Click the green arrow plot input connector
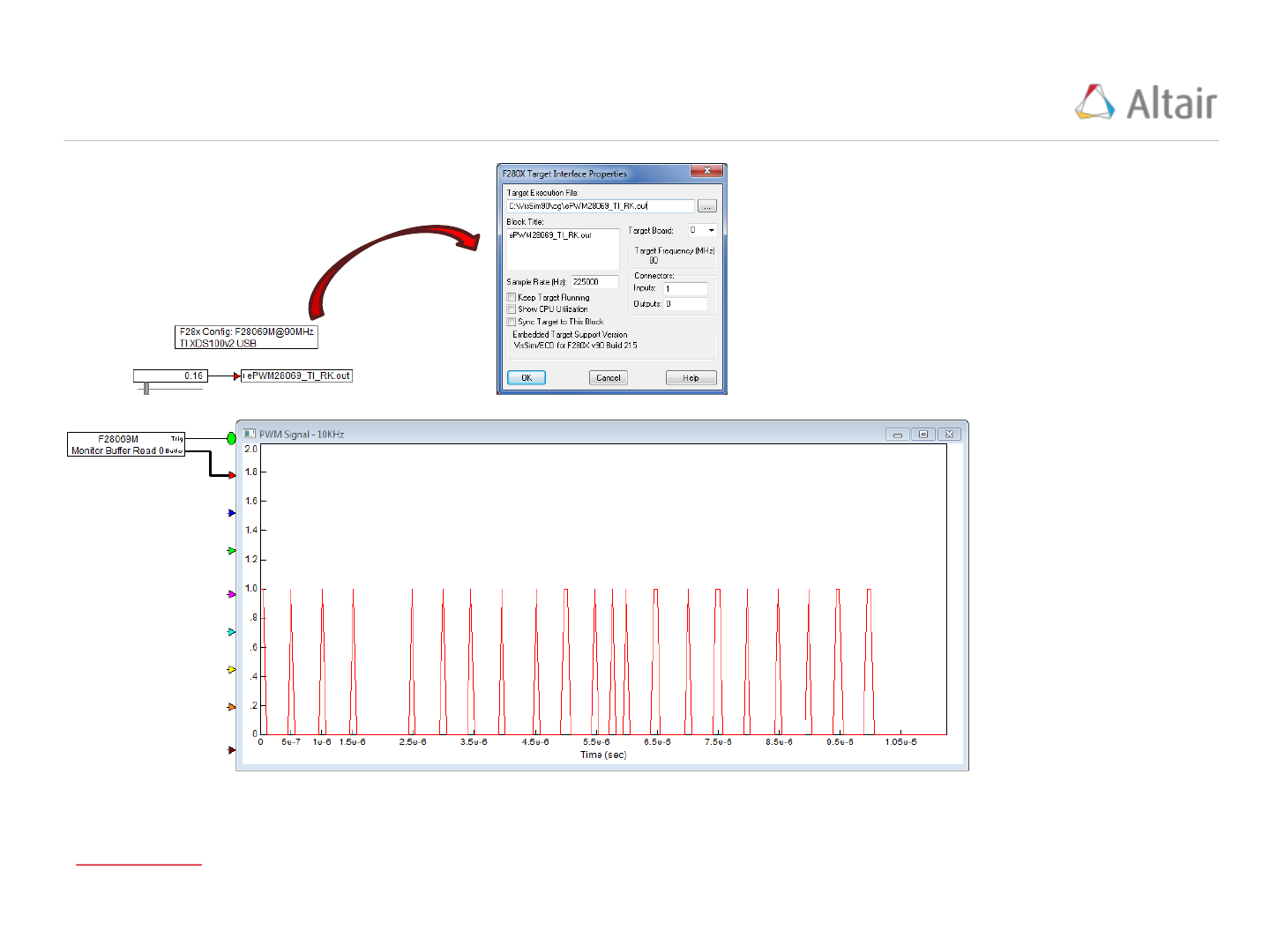1270x952 pixels. coord(231,551)
